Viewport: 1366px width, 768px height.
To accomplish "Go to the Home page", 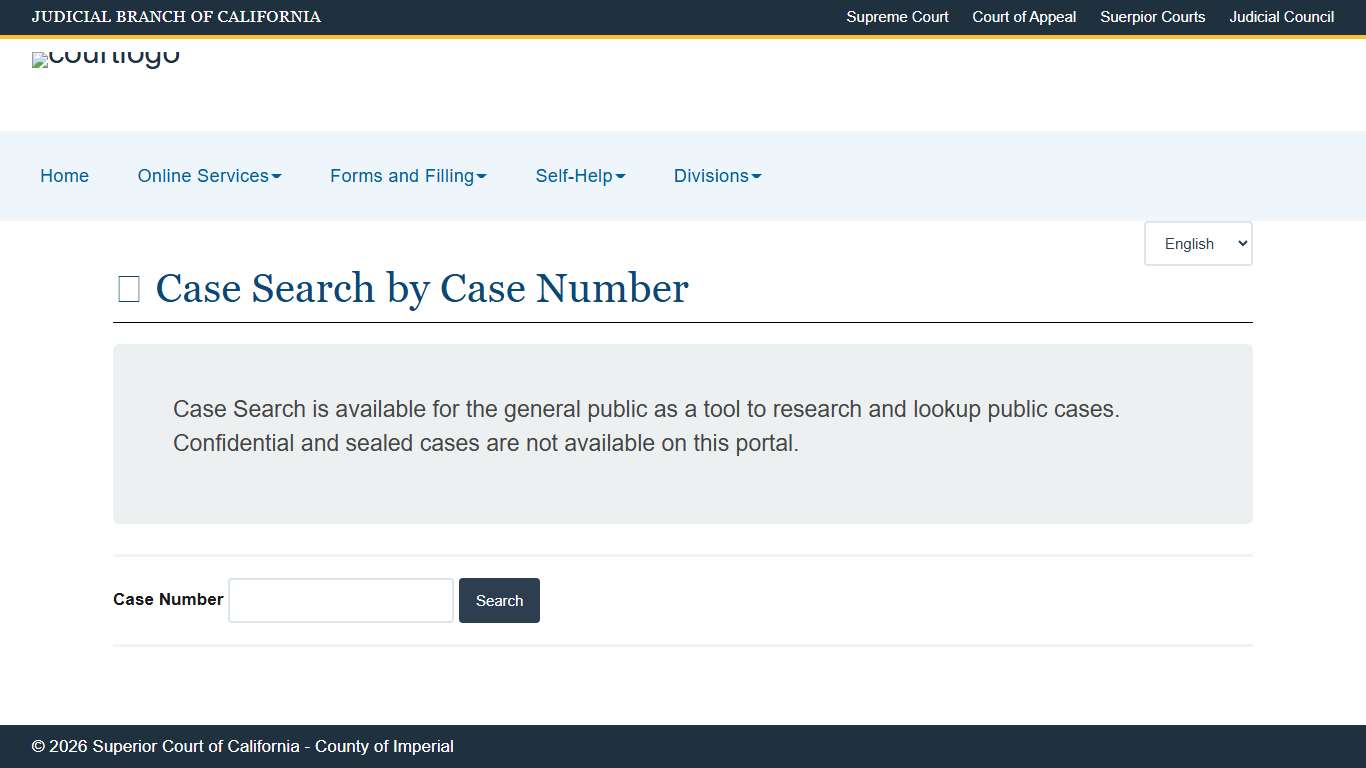I will pyautogui.click(x=64, y=176).
